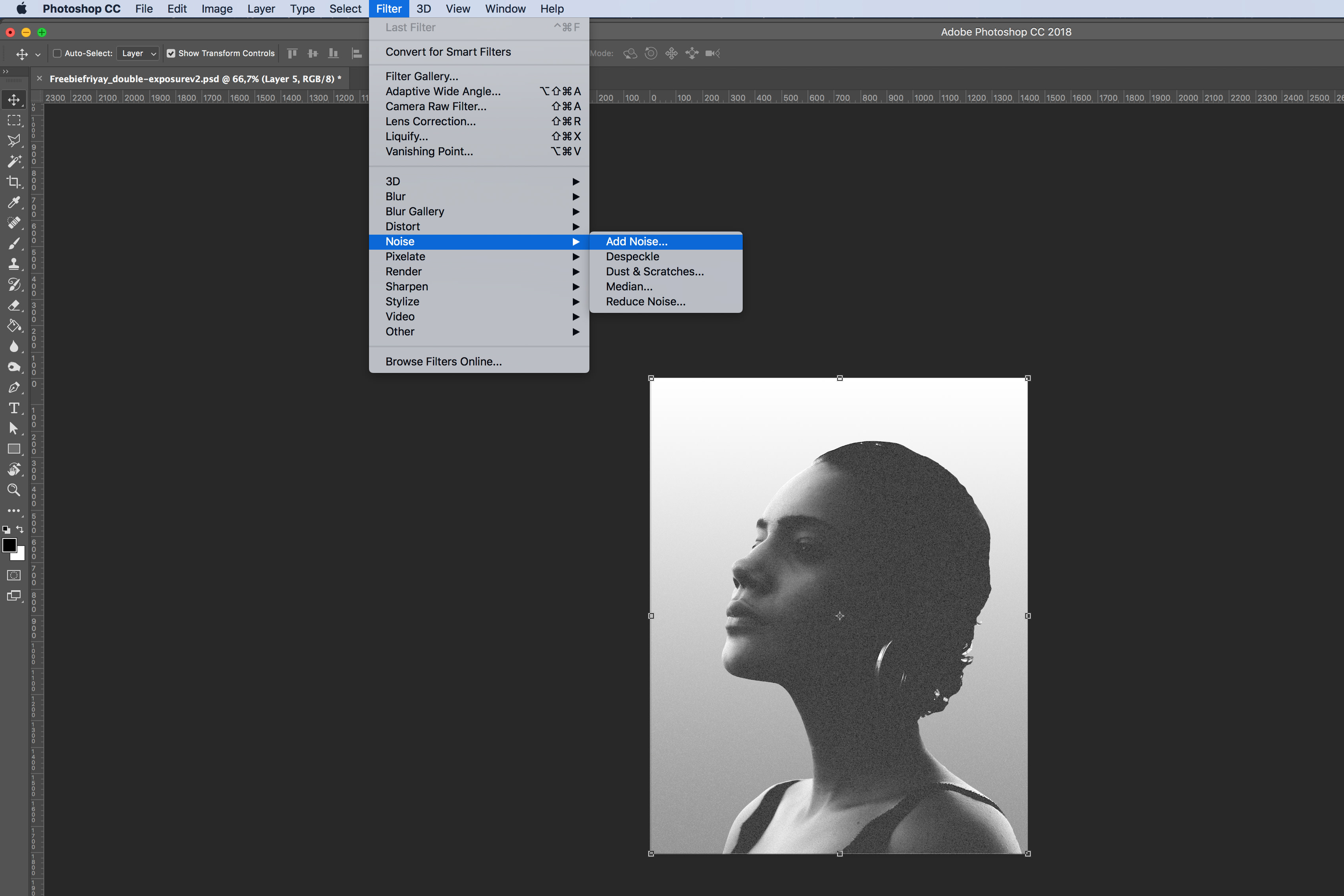Click Browse Filters Online...
The height and width of the screenshot is (896, 1344).
(443, 362)
